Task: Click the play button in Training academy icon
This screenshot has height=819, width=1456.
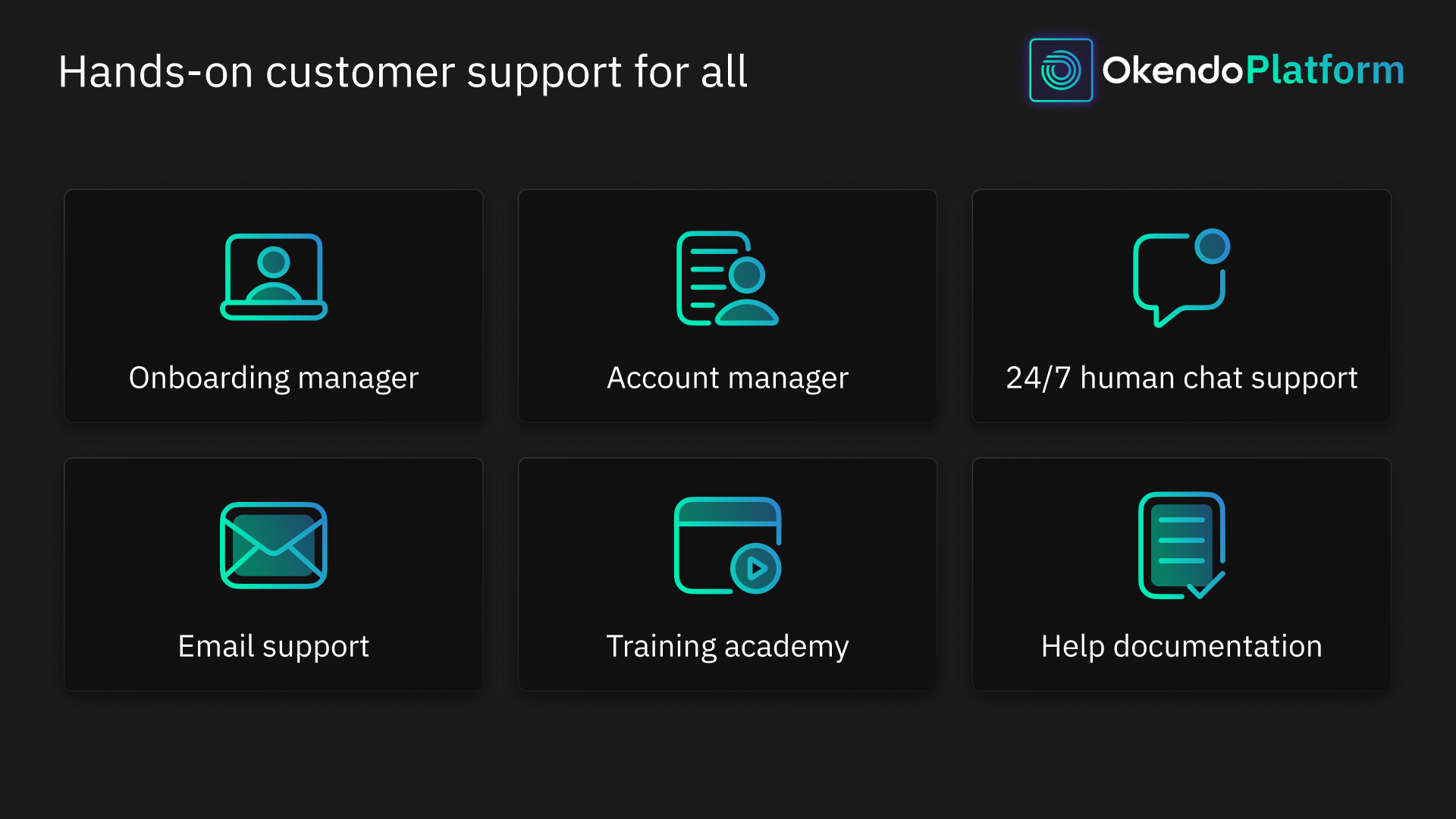Action: pyautogui.click(x=755, y=568)
